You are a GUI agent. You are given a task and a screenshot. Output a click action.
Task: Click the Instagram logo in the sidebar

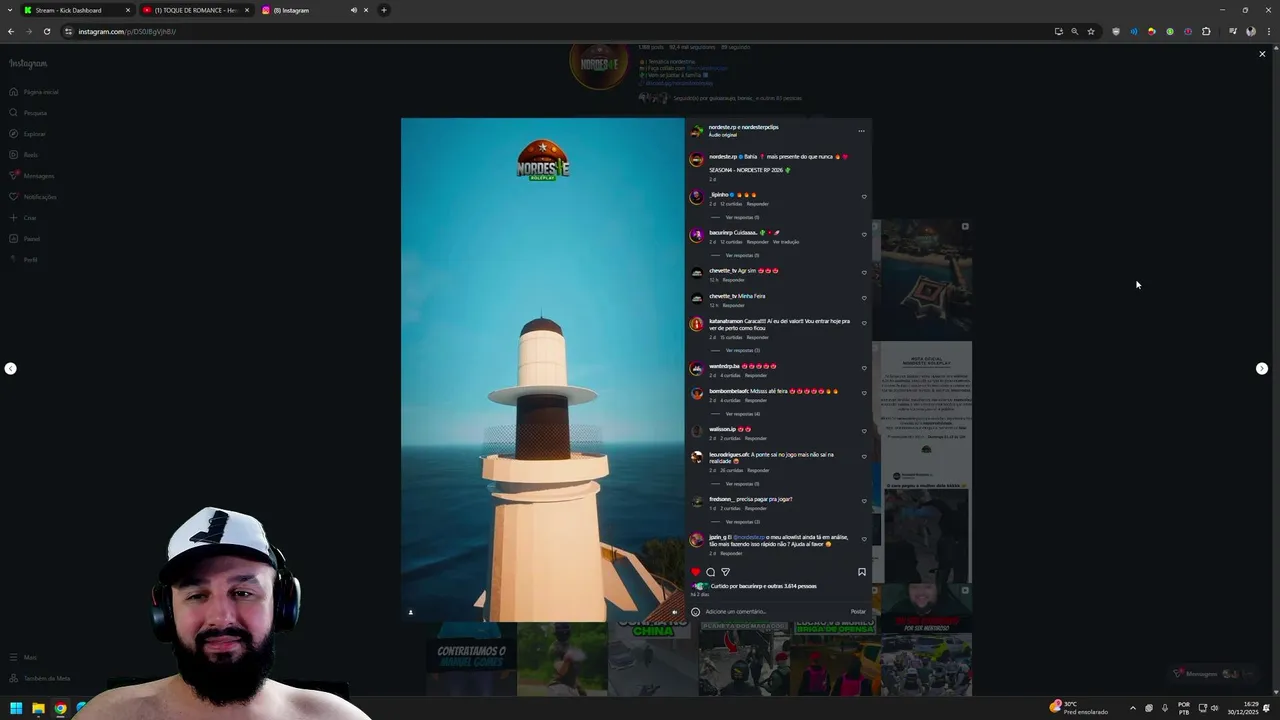coord(28,63)
